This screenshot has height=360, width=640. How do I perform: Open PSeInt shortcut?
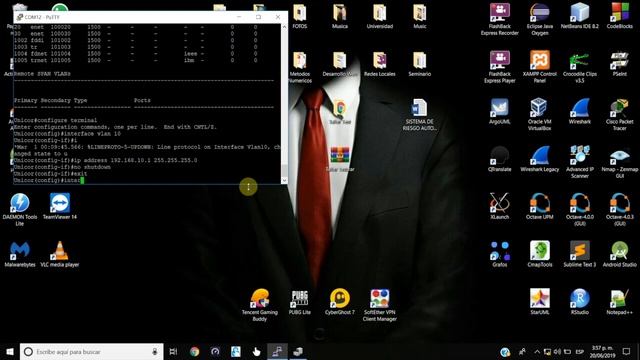(620, 64)
